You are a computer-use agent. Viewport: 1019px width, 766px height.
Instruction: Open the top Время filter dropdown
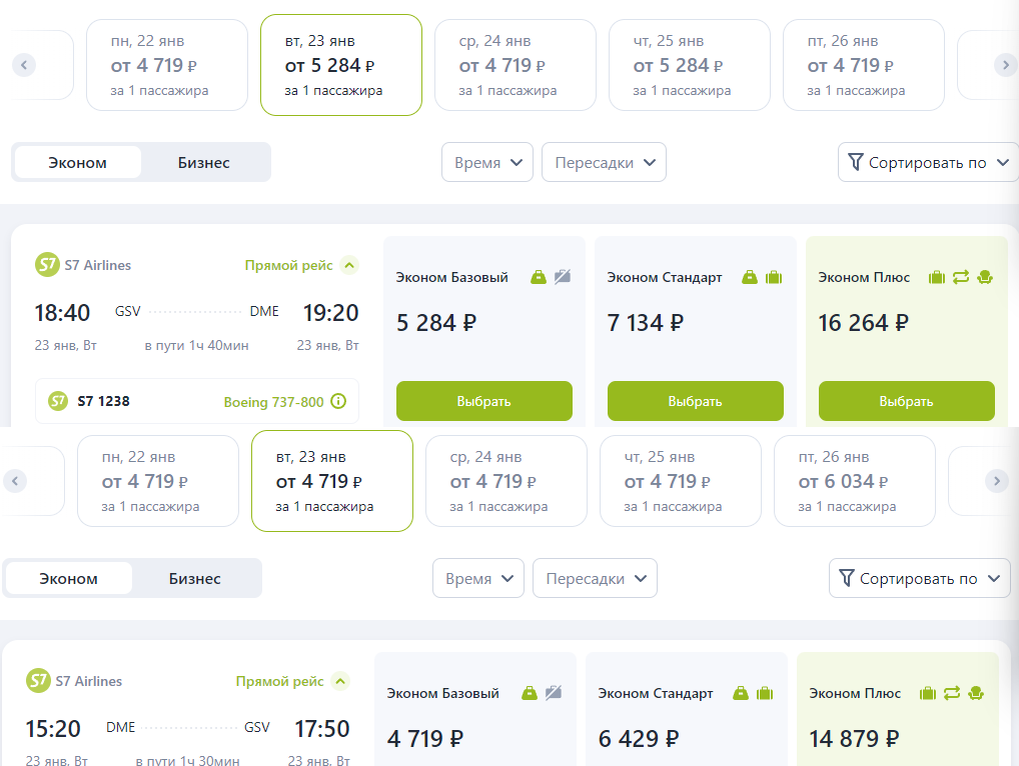click(488, 162)
